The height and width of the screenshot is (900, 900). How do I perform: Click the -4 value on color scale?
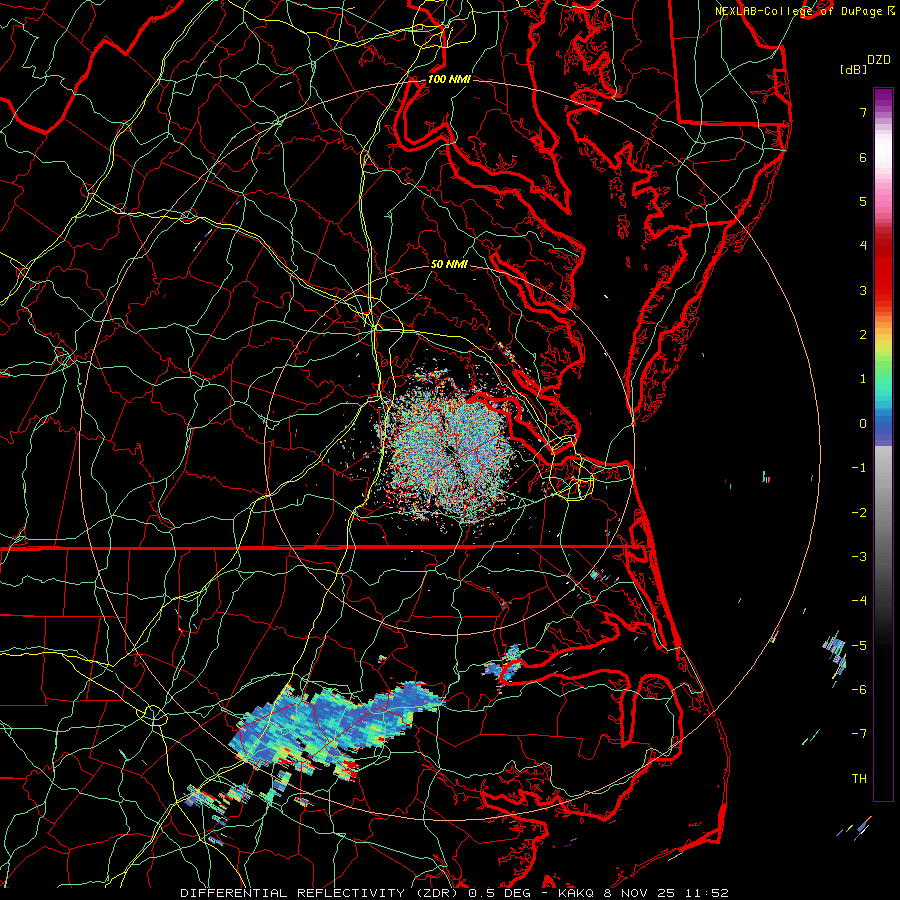pos(859,601)
